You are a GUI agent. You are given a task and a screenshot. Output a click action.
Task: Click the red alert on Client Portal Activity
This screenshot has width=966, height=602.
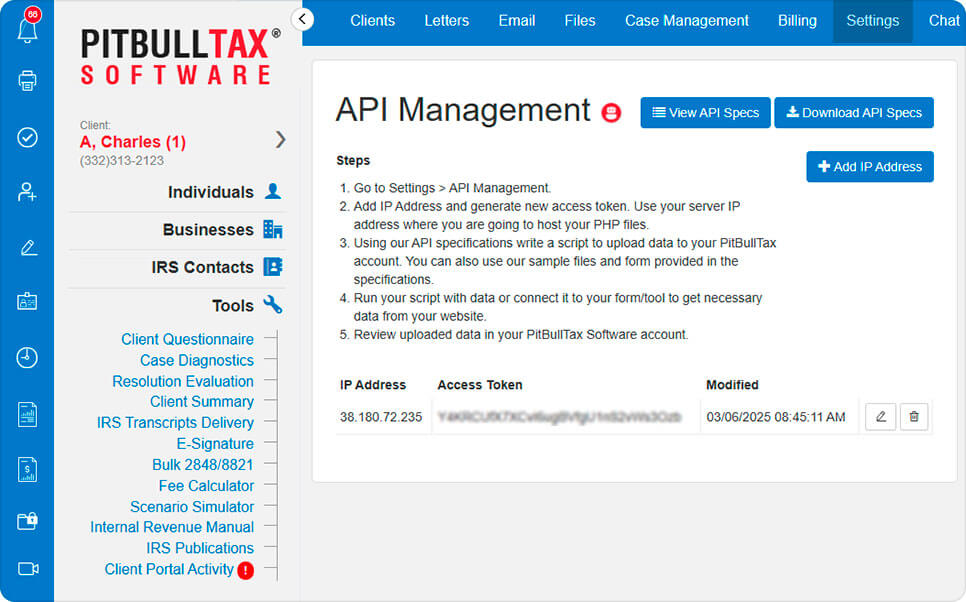tap(245, 571)
